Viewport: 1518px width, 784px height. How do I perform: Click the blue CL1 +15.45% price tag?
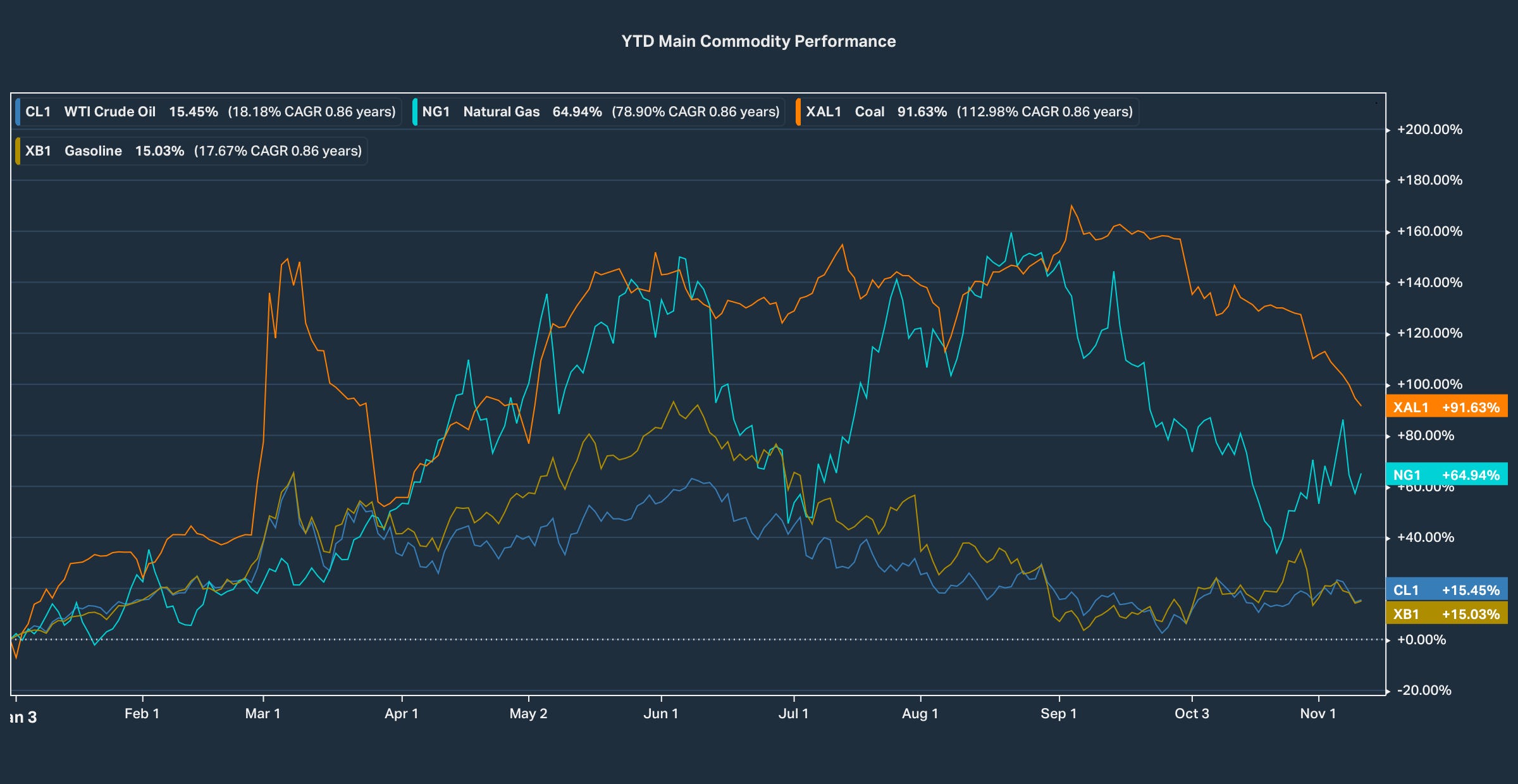pos(1447,590)
